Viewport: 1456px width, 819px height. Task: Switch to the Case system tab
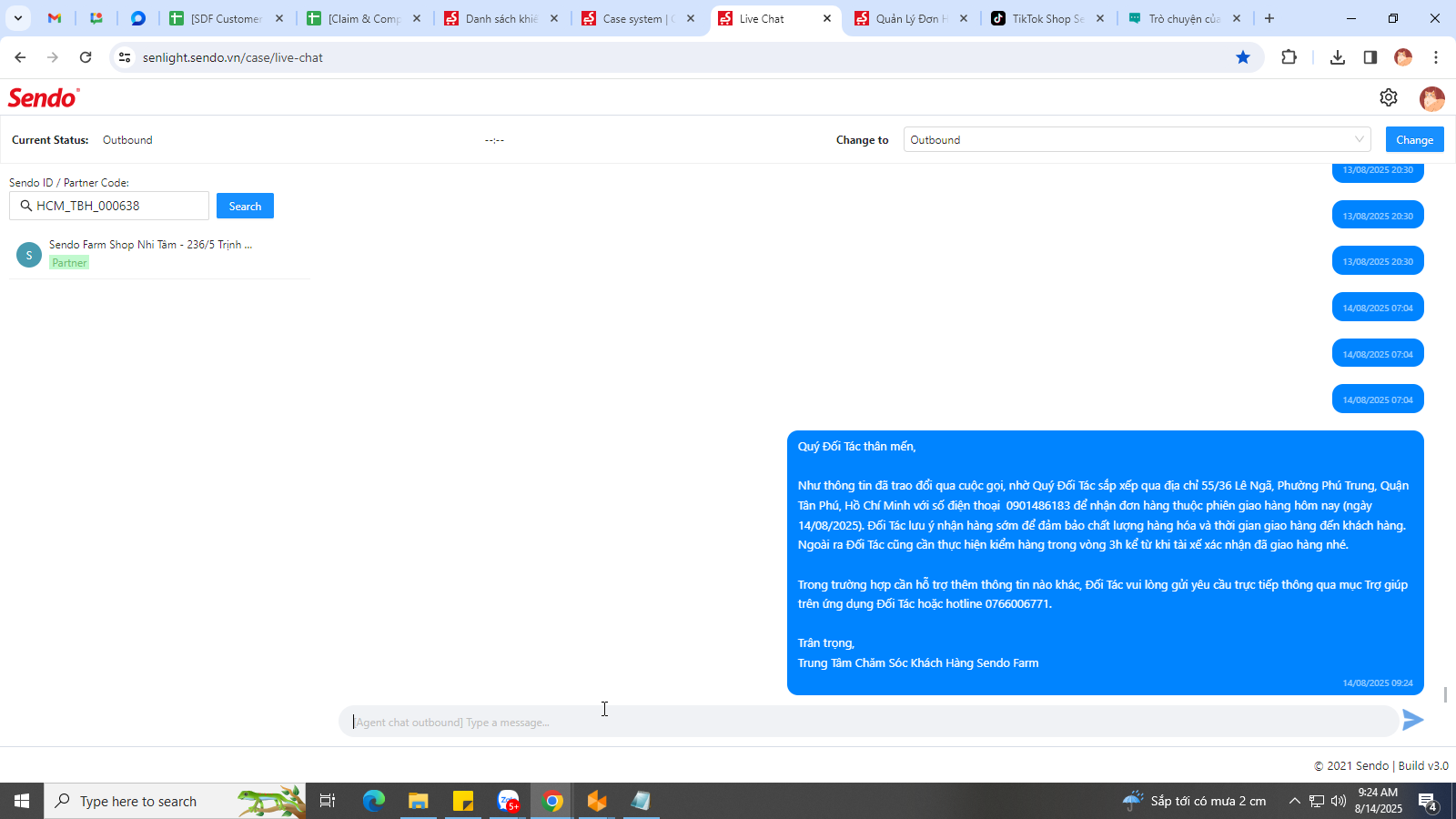(x=637, y=18)
